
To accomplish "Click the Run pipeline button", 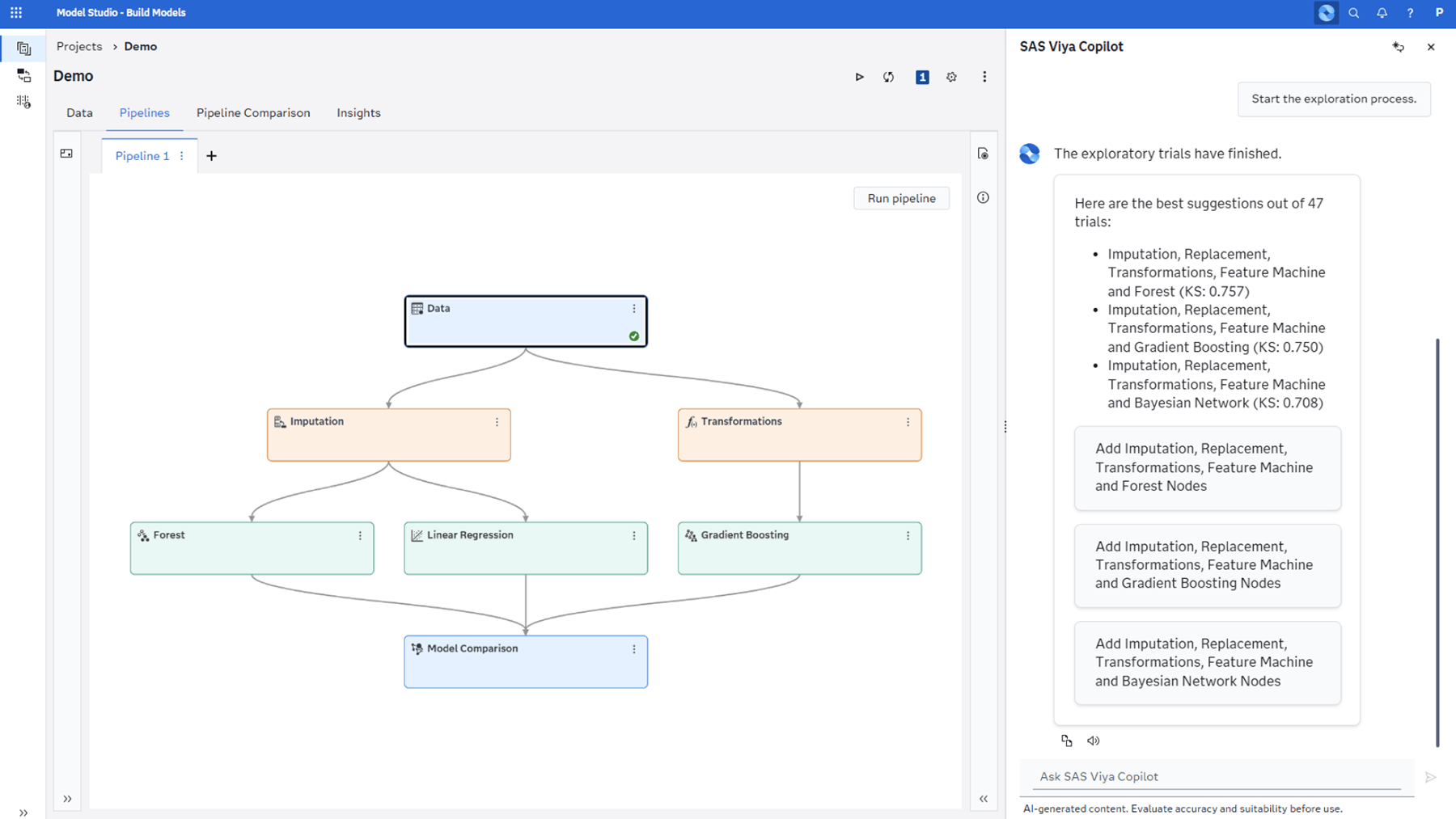I will tap(900, 198).
